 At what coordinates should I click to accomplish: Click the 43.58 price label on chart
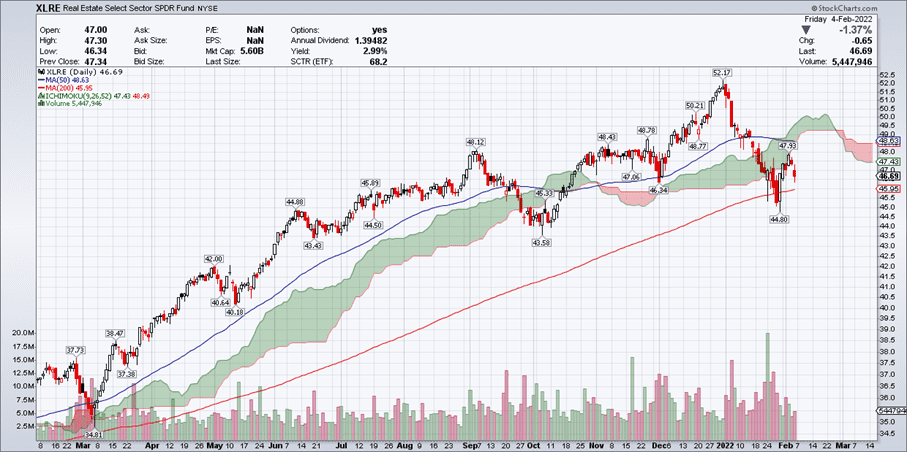point(540,243)
